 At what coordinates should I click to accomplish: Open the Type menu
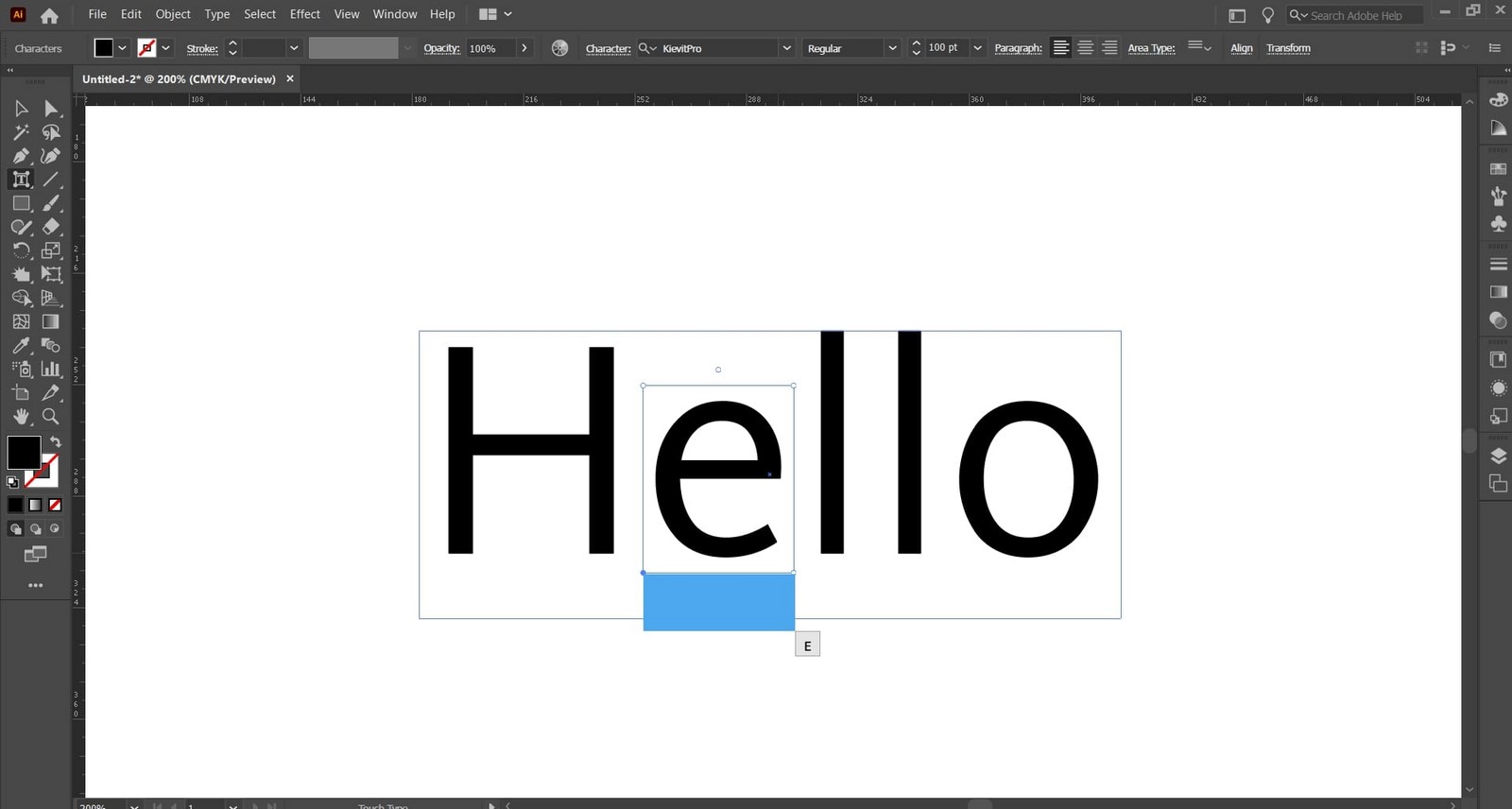pos(217,14)
